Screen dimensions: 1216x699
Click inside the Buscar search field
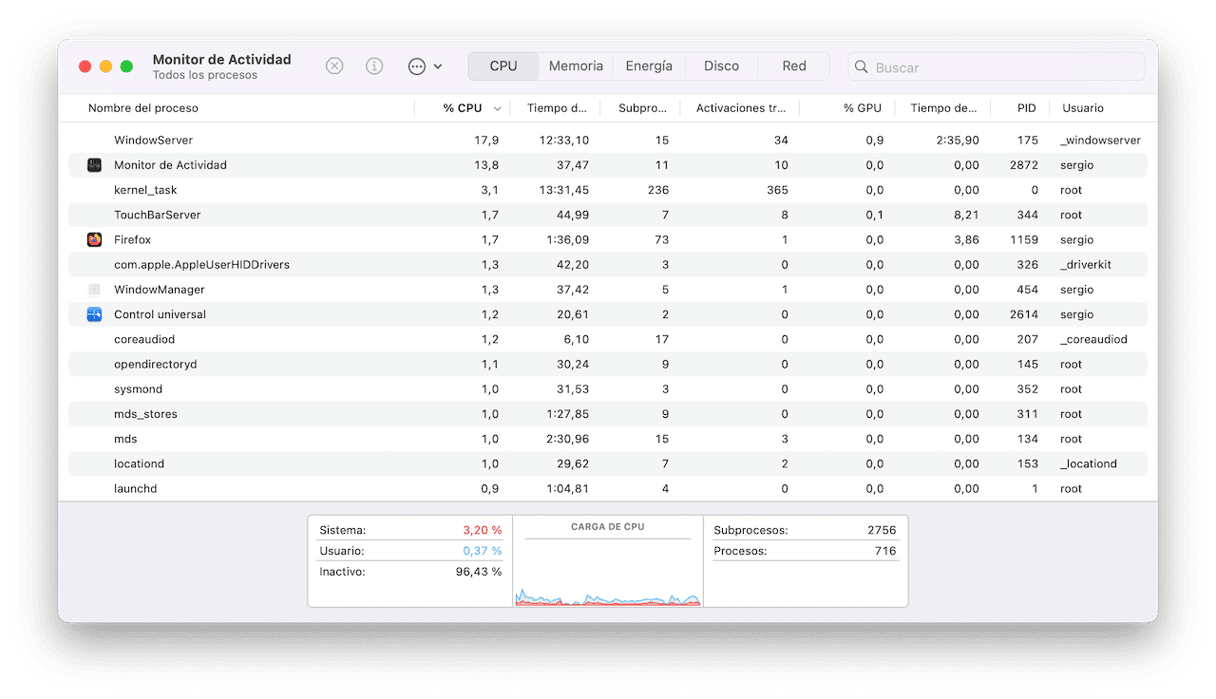point(1005,67)
